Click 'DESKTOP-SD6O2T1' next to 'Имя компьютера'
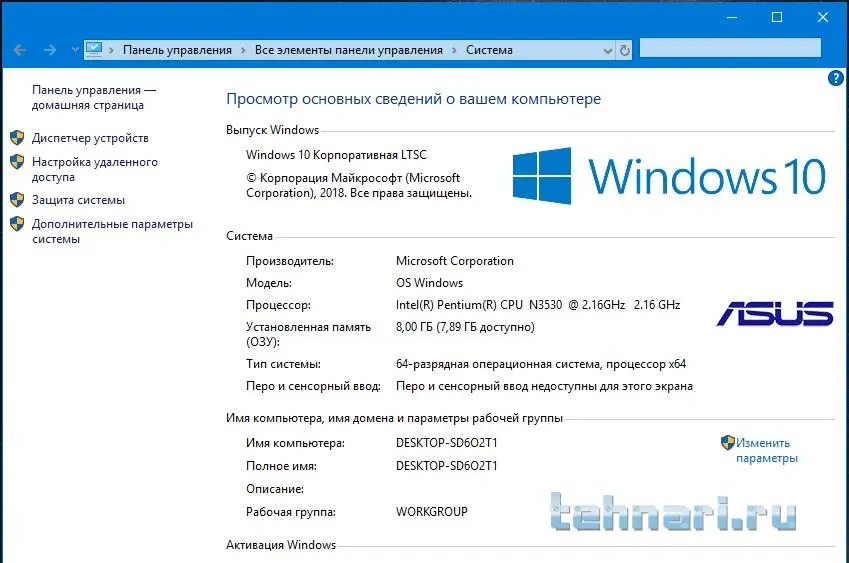 (447, 443)
